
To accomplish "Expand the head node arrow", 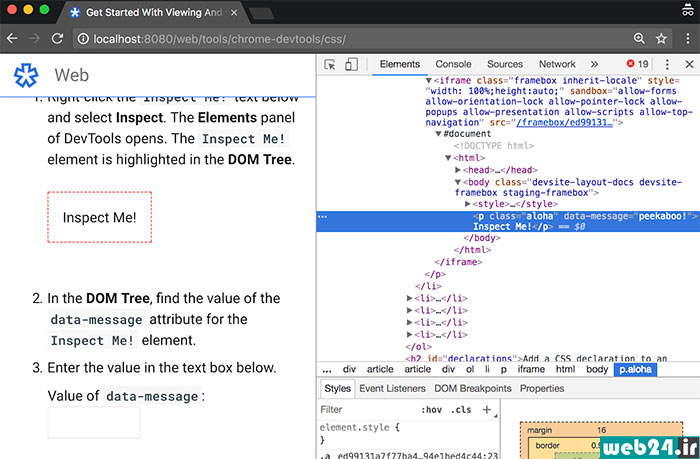I will coord(458,170).
